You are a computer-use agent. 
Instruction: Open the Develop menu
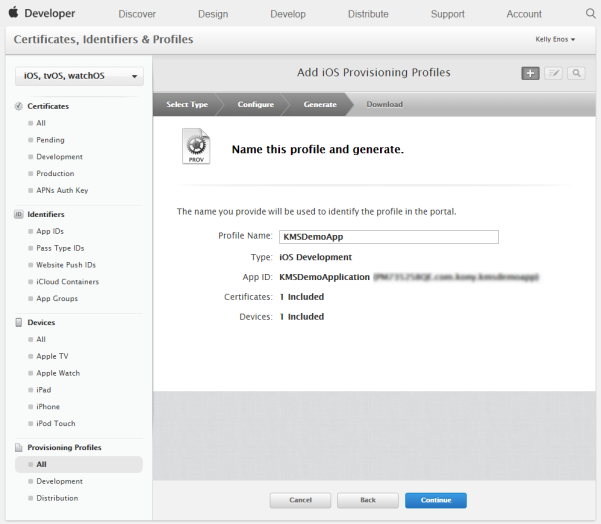point(288,14)
